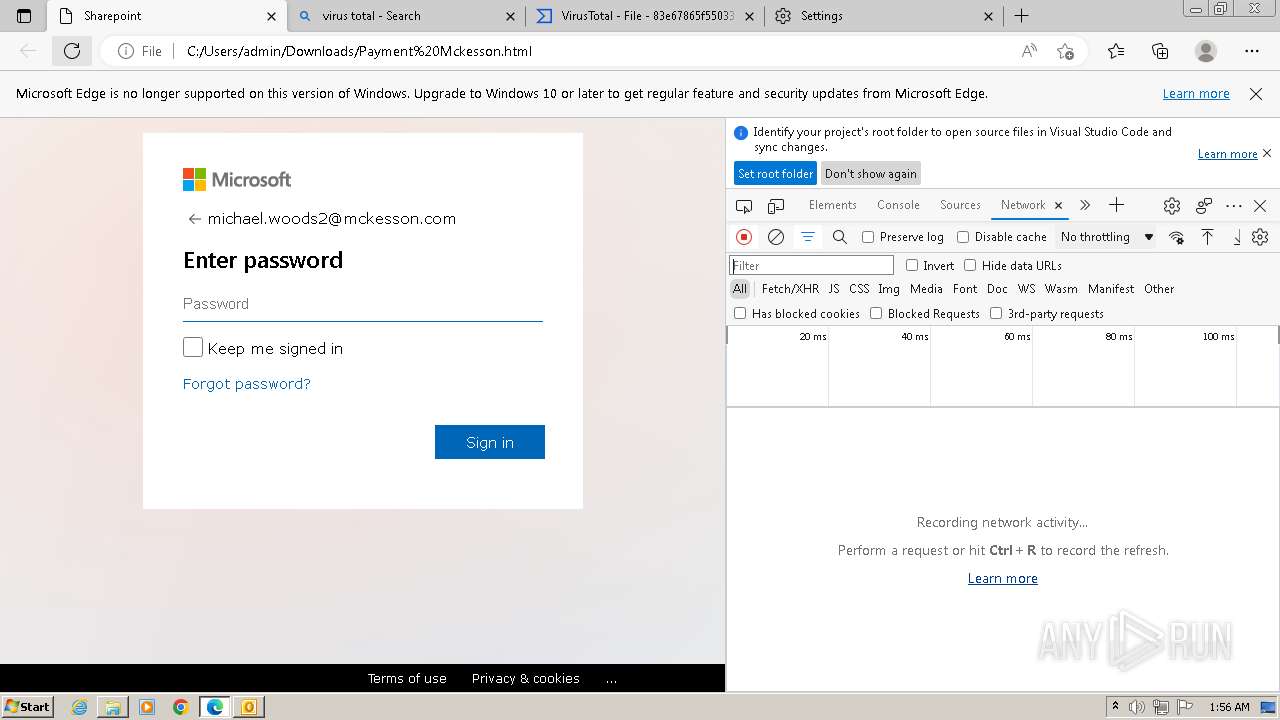Click the blue Sign in button

coord(490,442)
